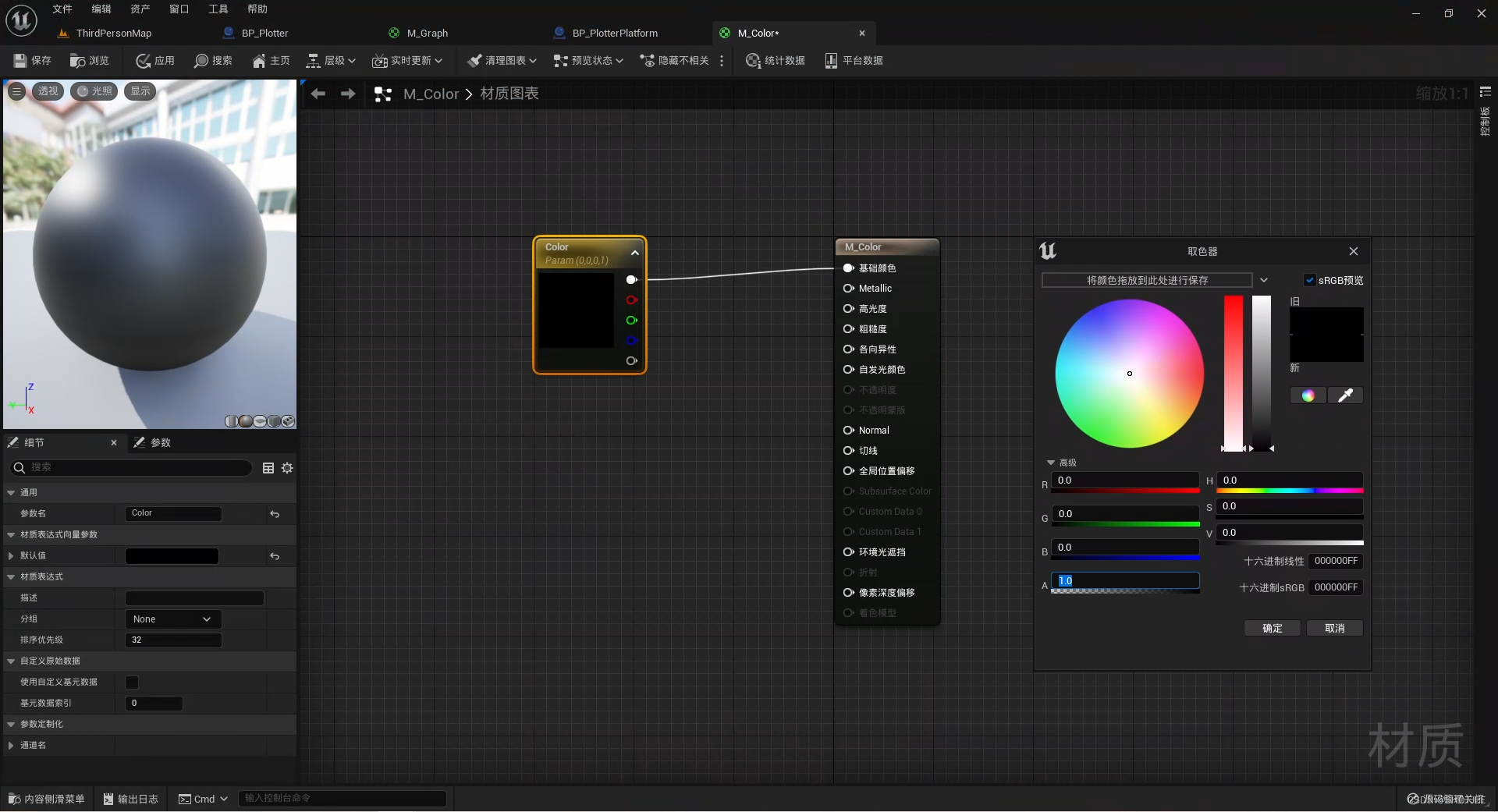
Task: Collapse the 通用 section
Action: 11,493
